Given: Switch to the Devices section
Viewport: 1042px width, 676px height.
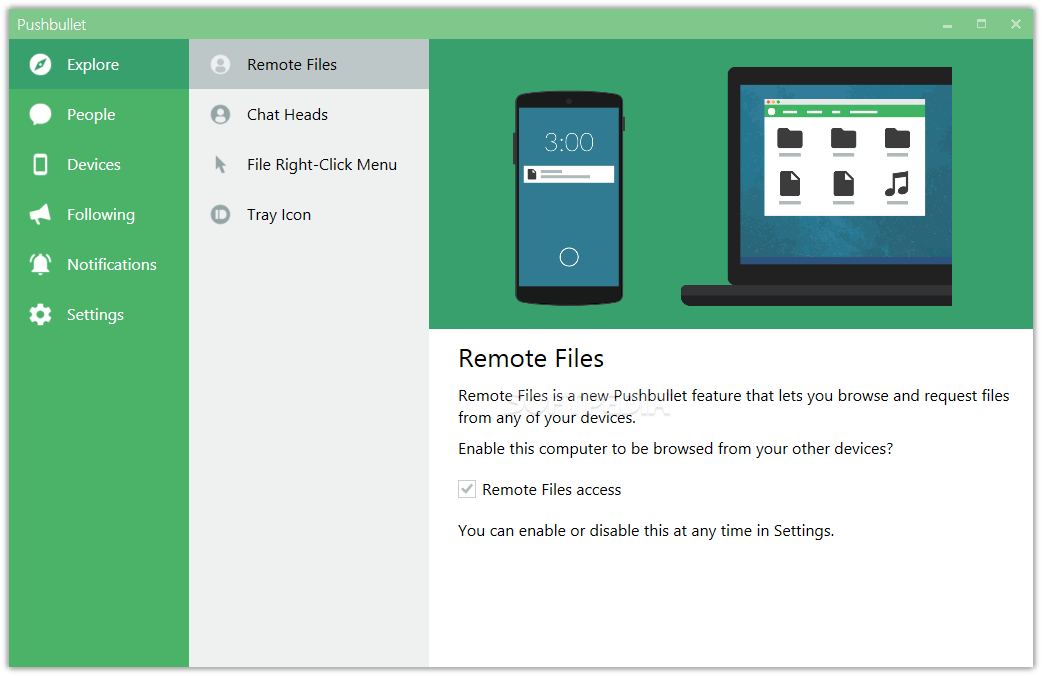Looking at the screenshot, I should click(99, 164).
